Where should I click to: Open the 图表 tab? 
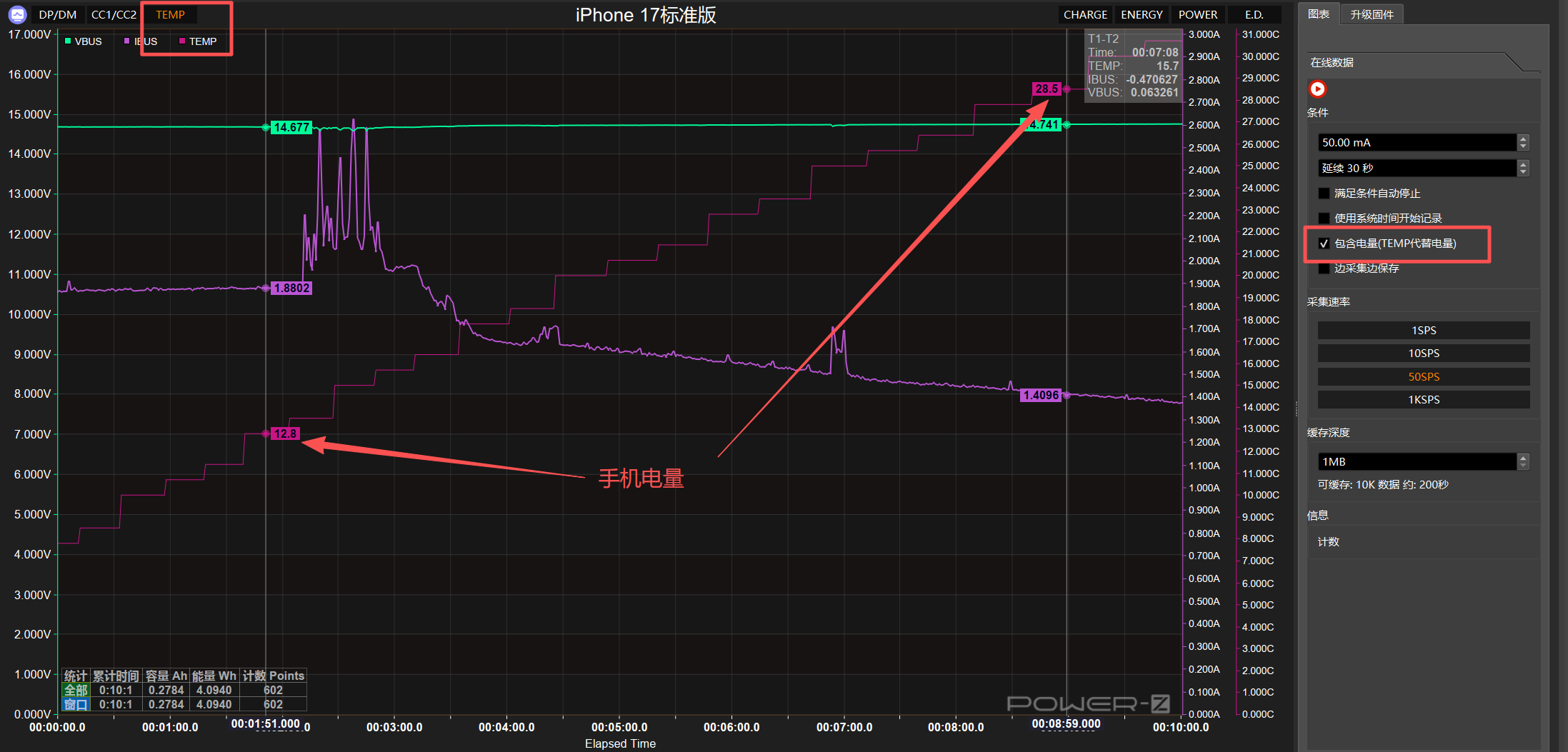click(x=1319, y=14)
